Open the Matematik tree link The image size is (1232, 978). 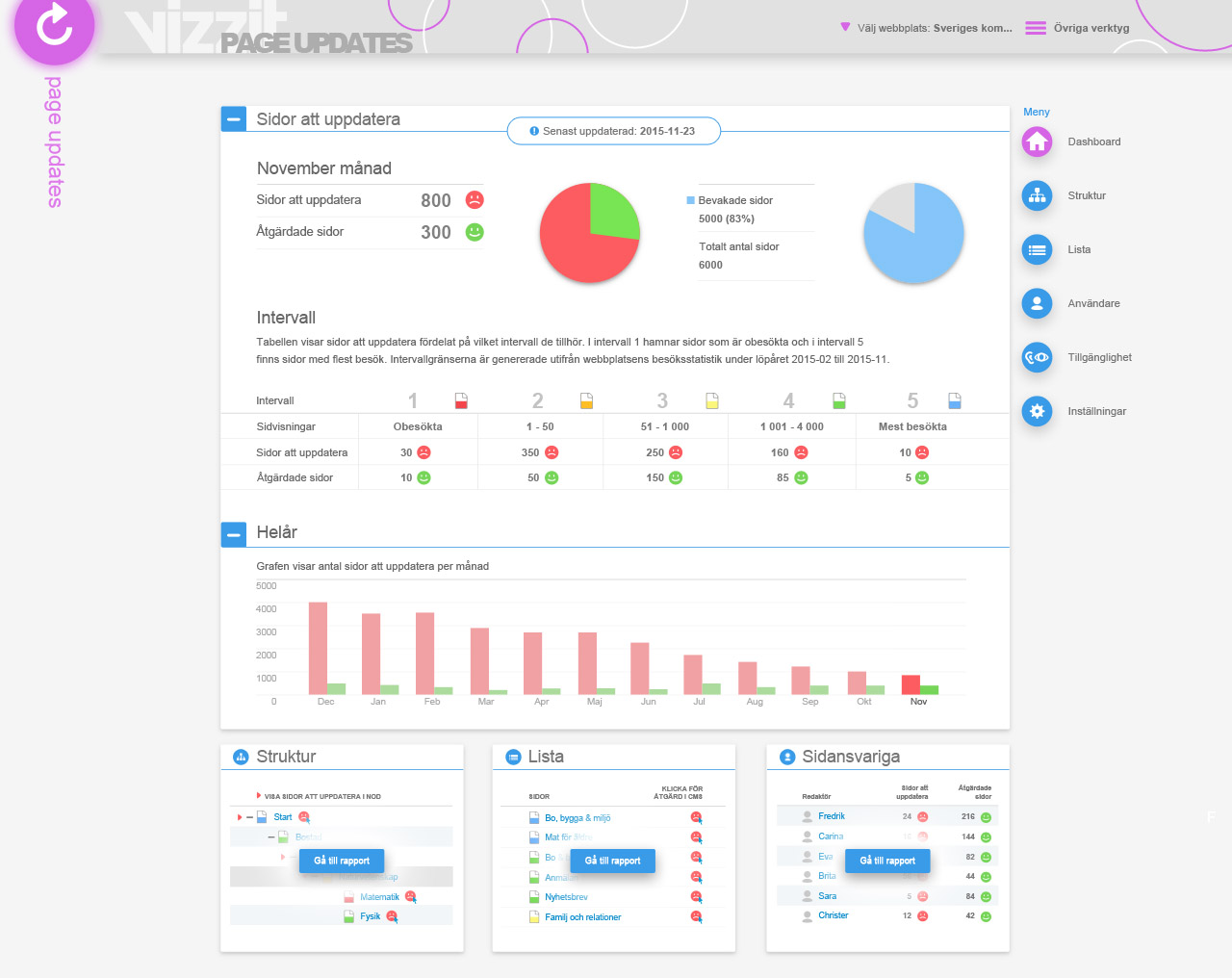point(379,897)
